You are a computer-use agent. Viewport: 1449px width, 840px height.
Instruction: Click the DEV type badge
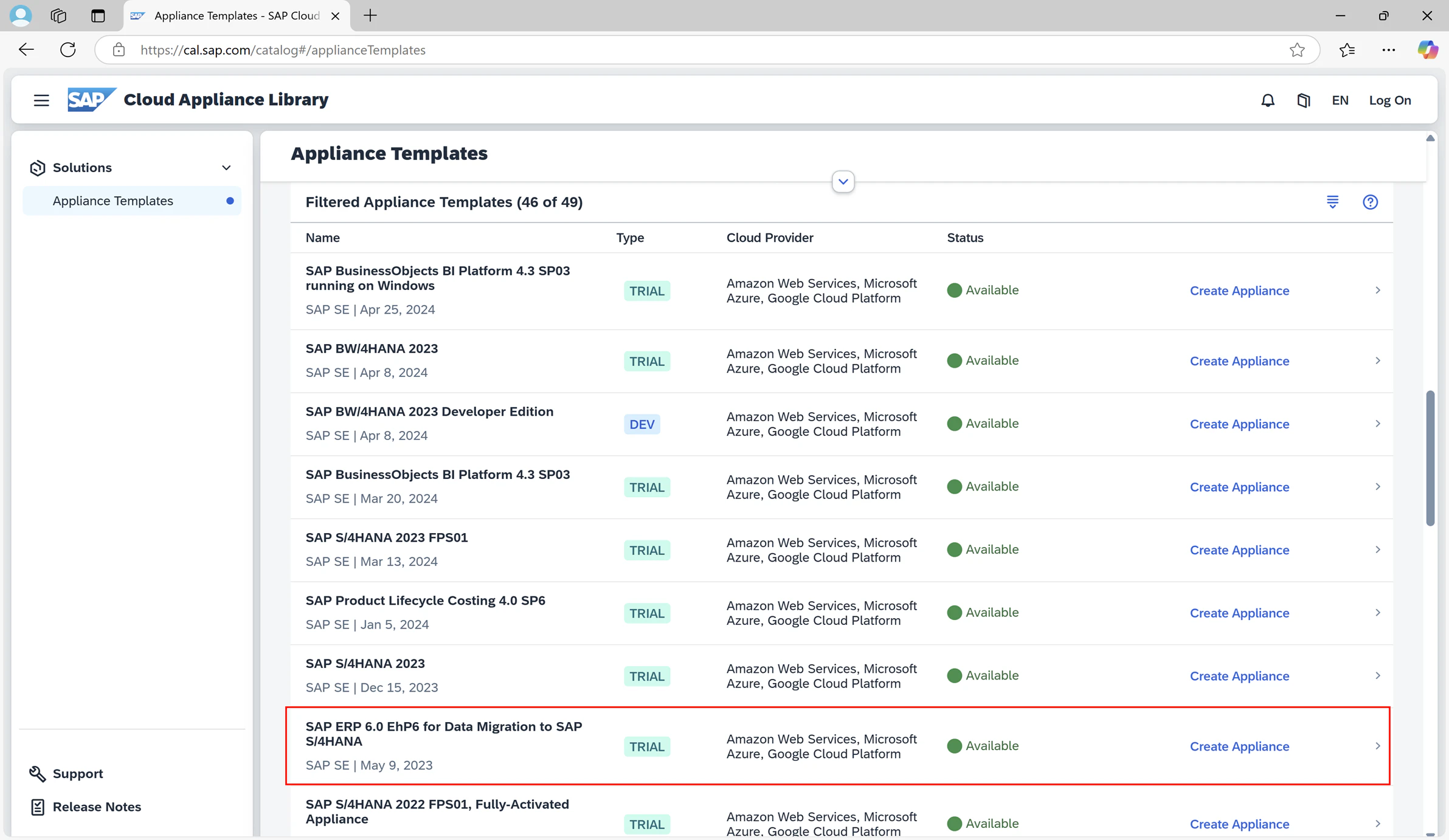tap(642, 424)
